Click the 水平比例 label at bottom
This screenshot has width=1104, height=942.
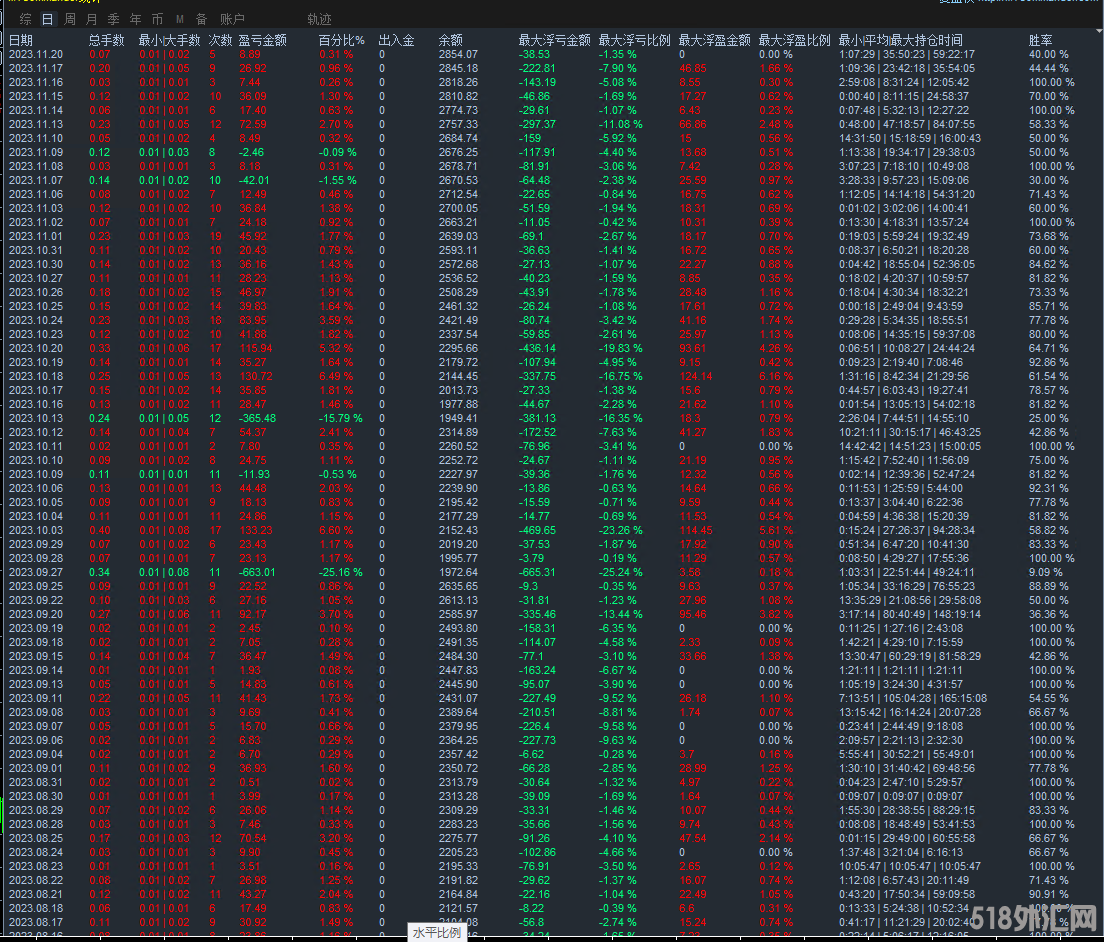tap(437, 932)
